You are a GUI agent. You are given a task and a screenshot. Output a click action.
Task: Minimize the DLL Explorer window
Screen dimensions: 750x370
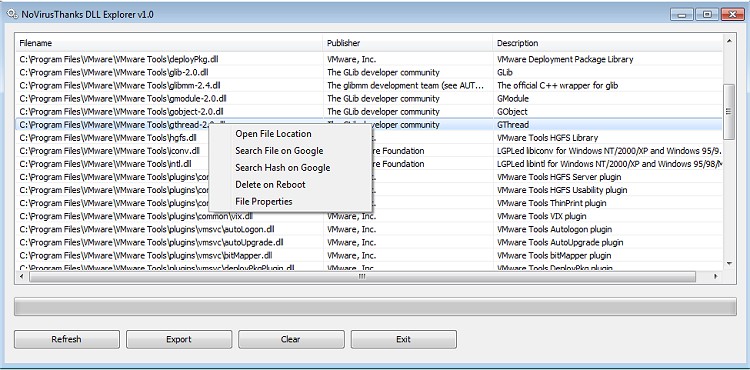point(682,14)
